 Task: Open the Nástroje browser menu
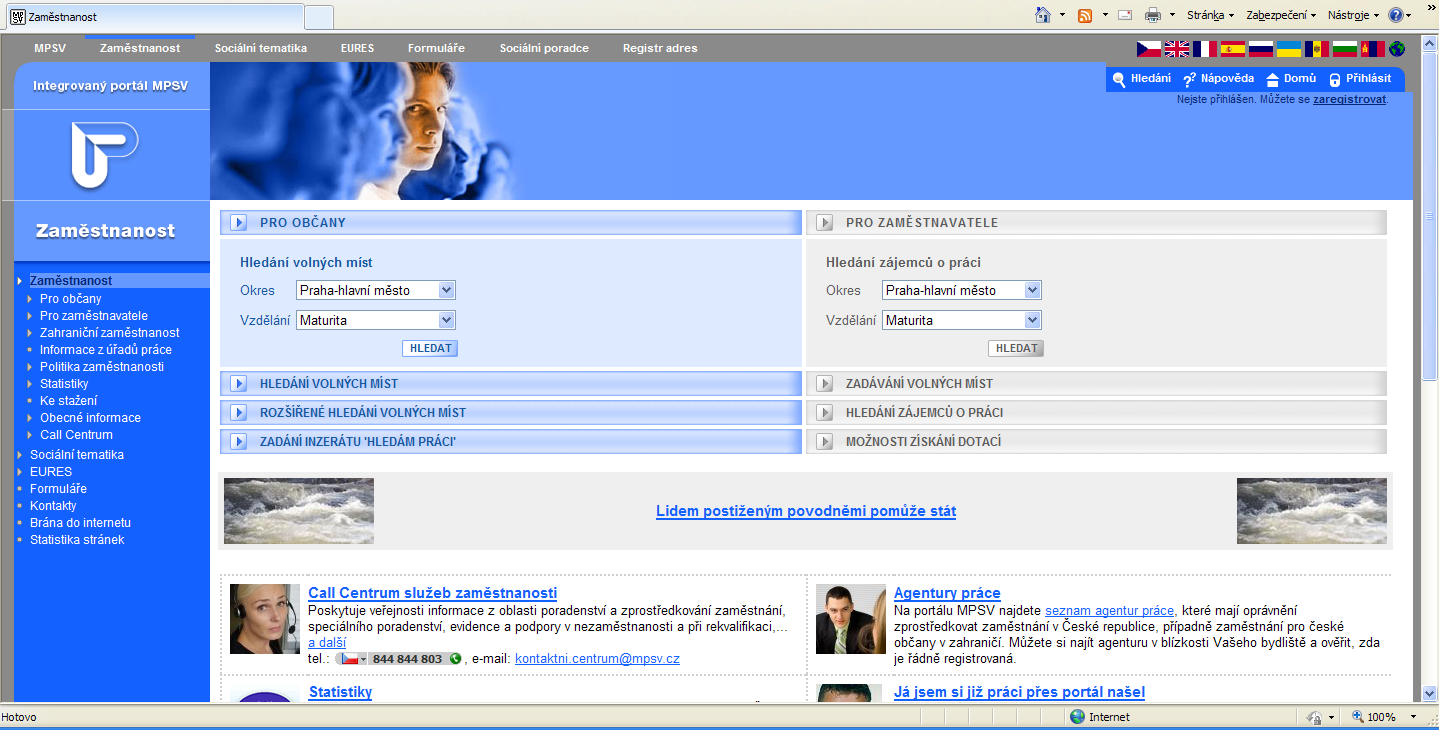[x=1353, y=15]
